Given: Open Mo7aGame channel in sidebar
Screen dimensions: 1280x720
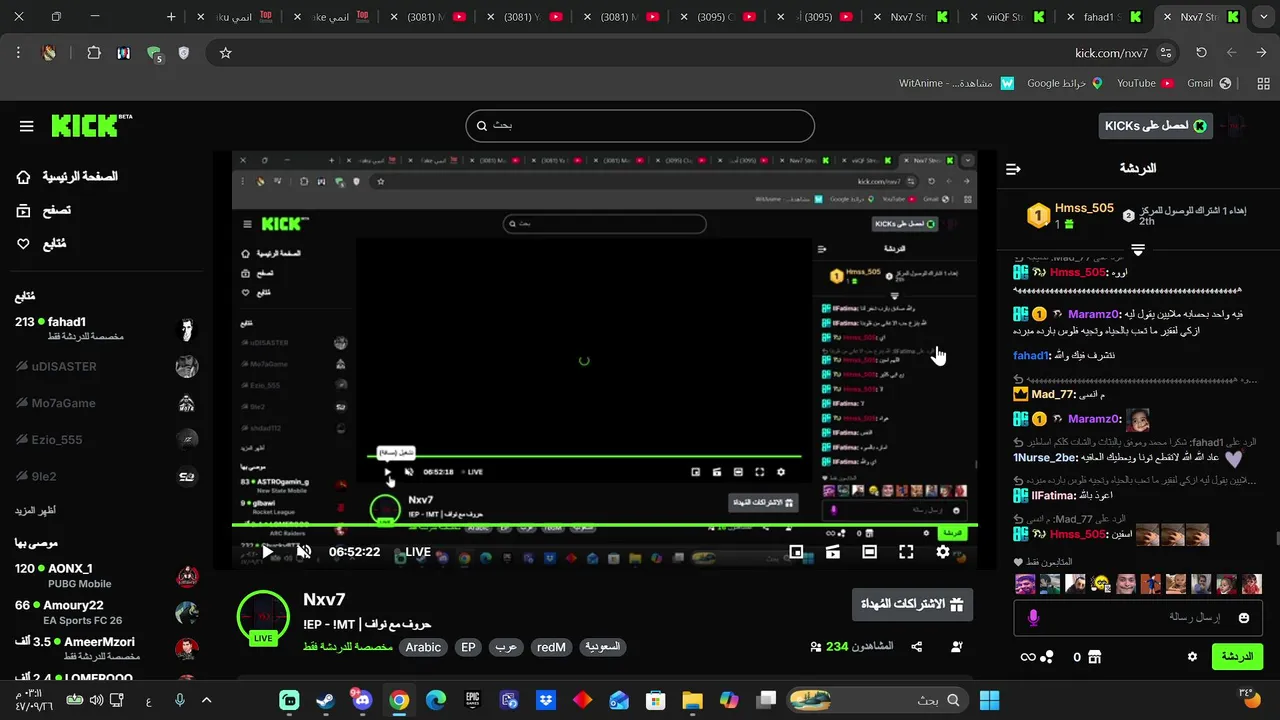Looking at the screenshot, I should coord(106,403).
